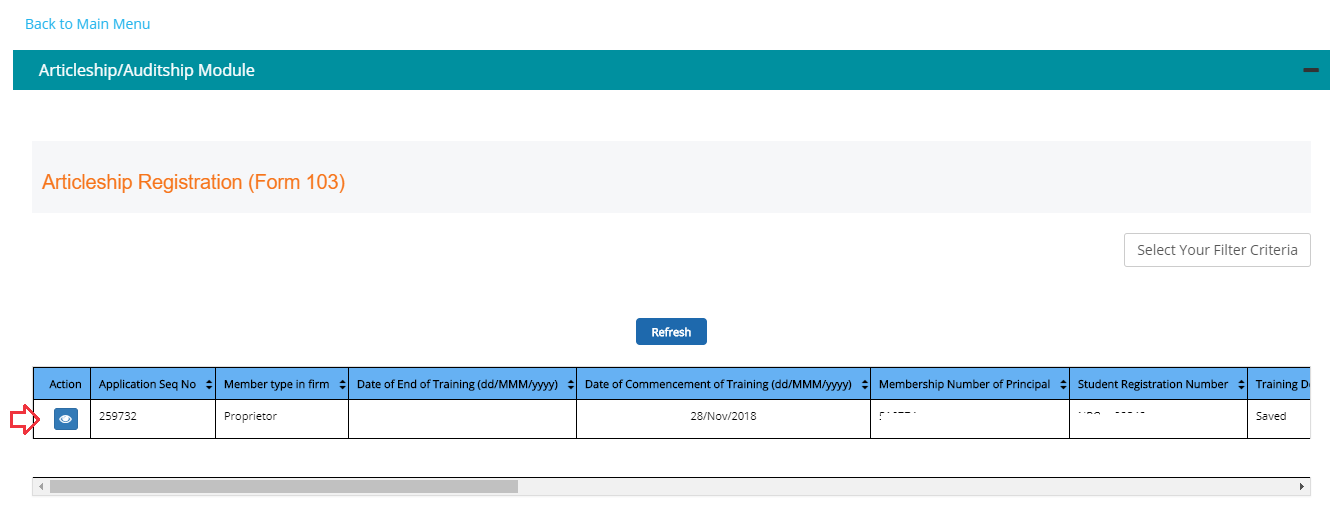Open the view eye icon for application 259732
The width and height of the screenshot is (1337, 515).
pos(65,420)
